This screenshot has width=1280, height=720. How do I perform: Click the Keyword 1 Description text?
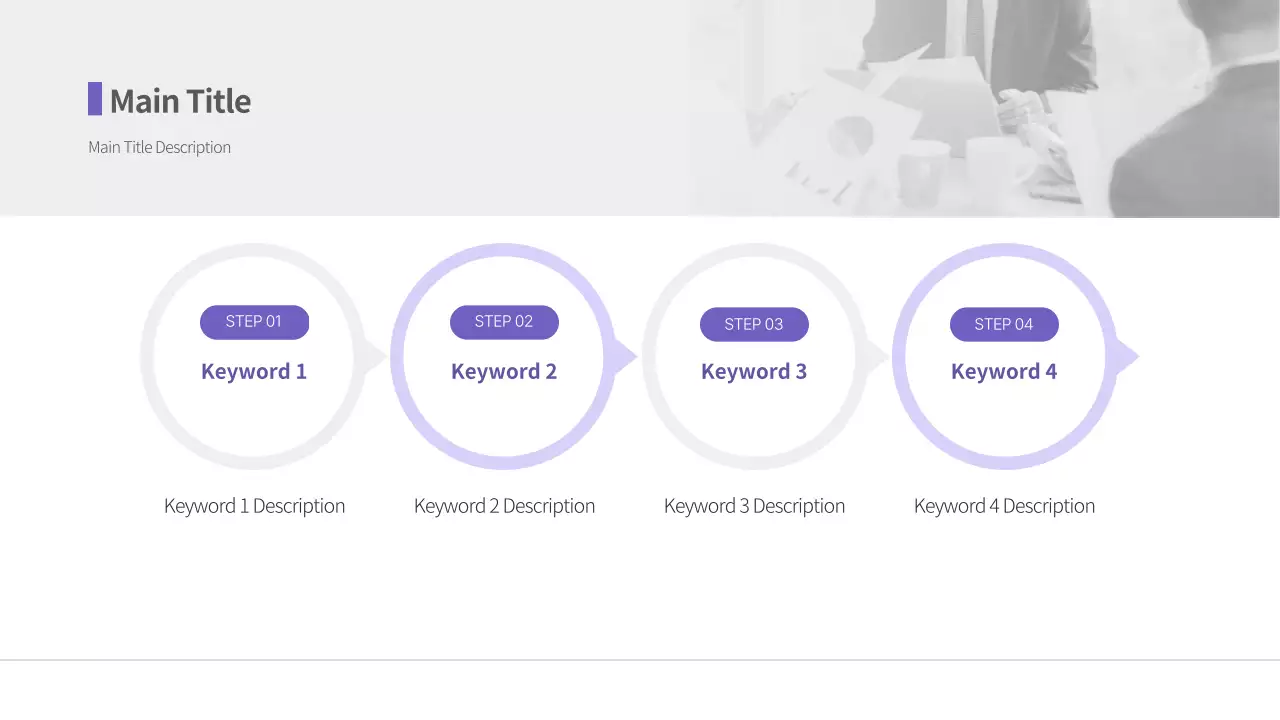pos(254,506)
